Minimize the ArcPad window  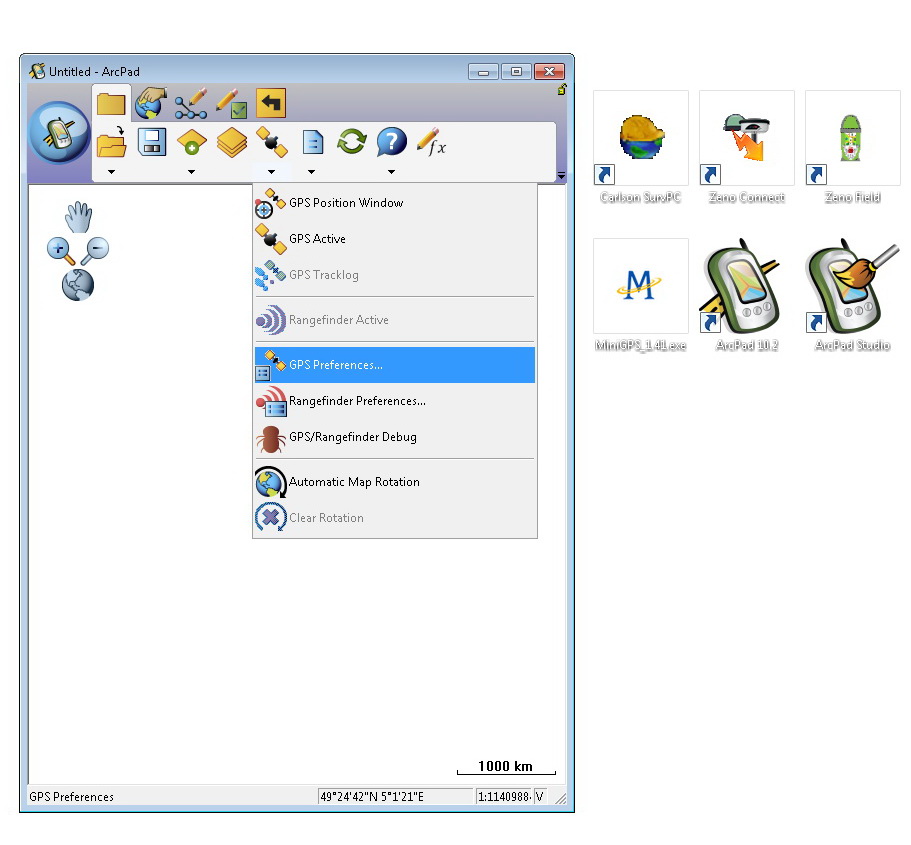click(483, 71)
